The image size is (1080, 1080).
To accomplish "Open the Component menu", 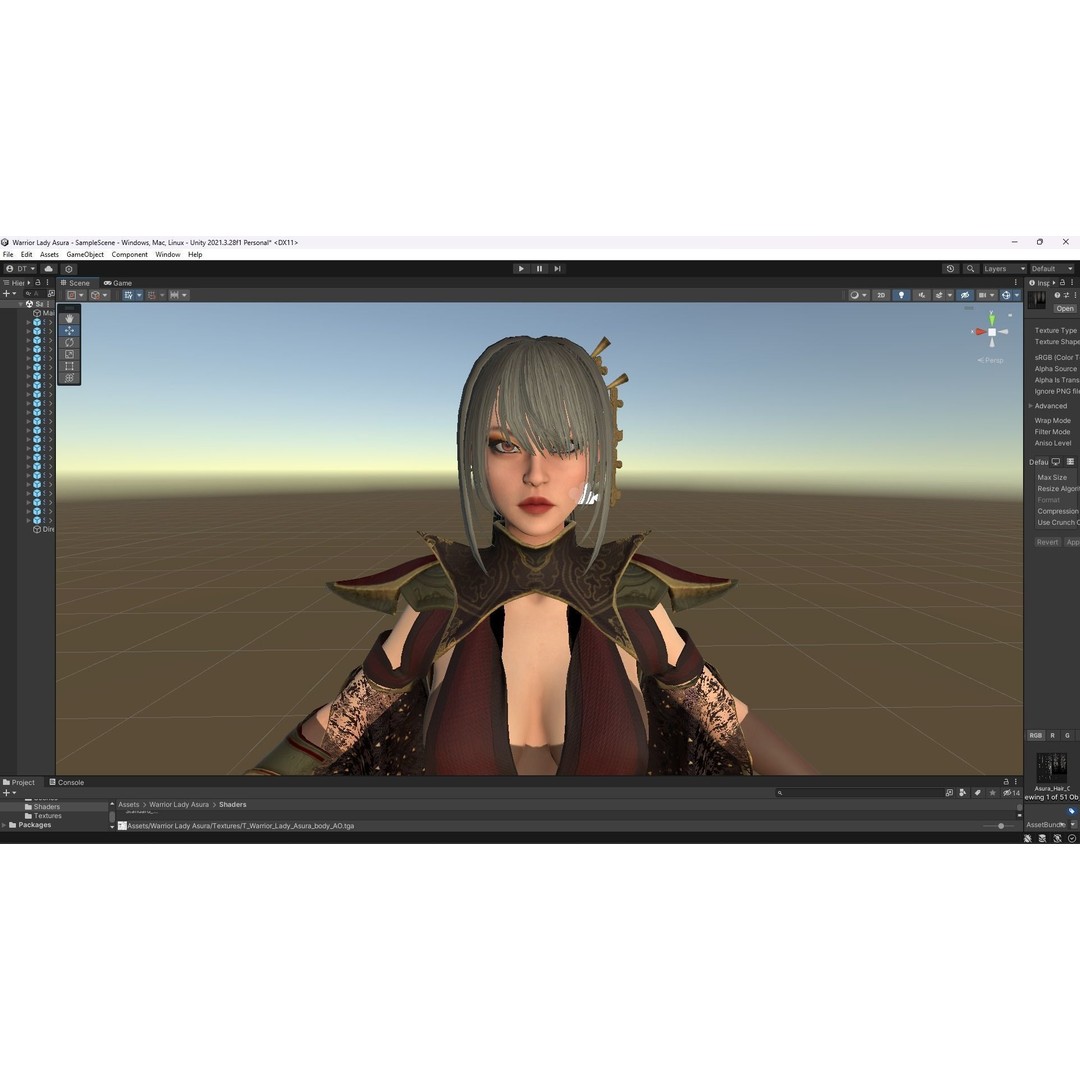I will click(129, 254).
